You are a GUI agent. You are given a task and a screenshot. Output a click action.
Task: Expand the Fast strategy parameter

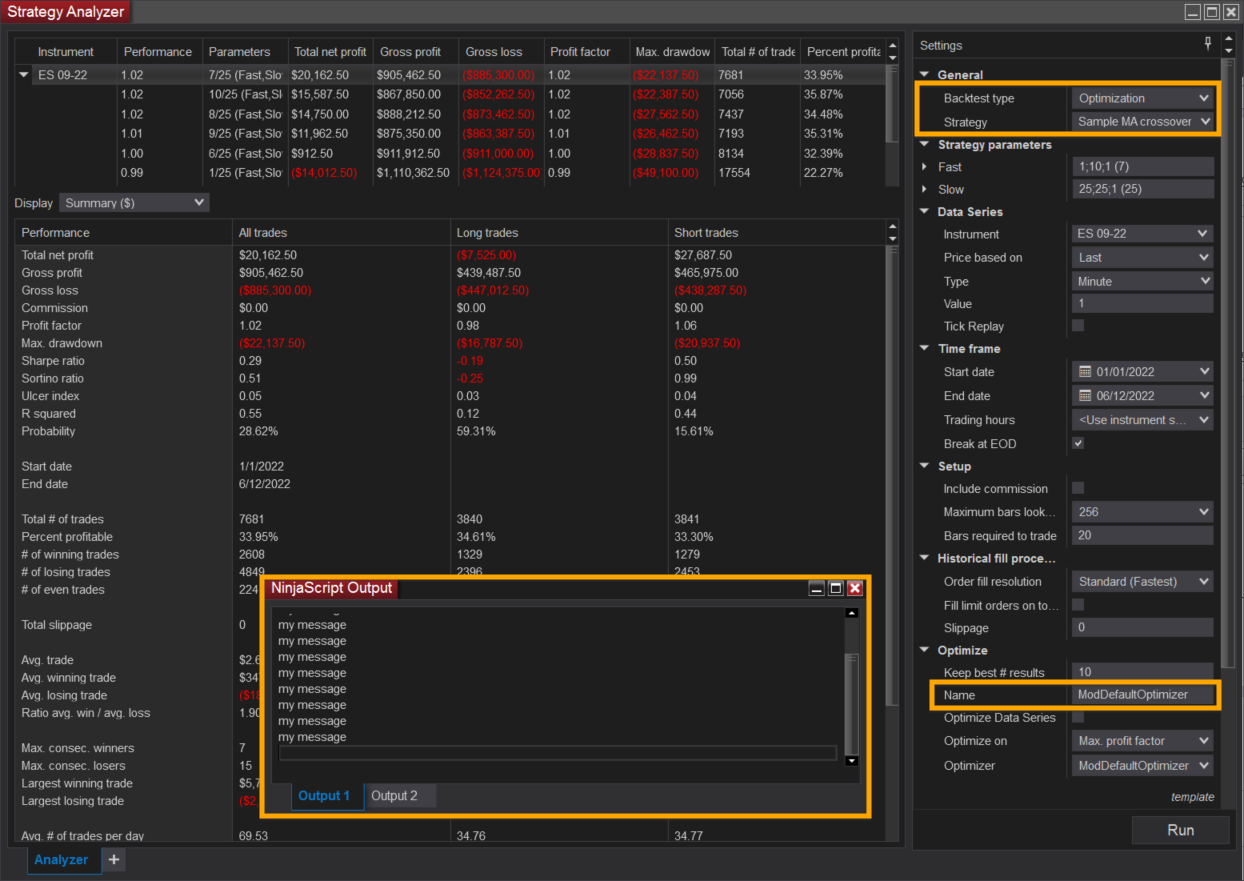pos(924,167)
